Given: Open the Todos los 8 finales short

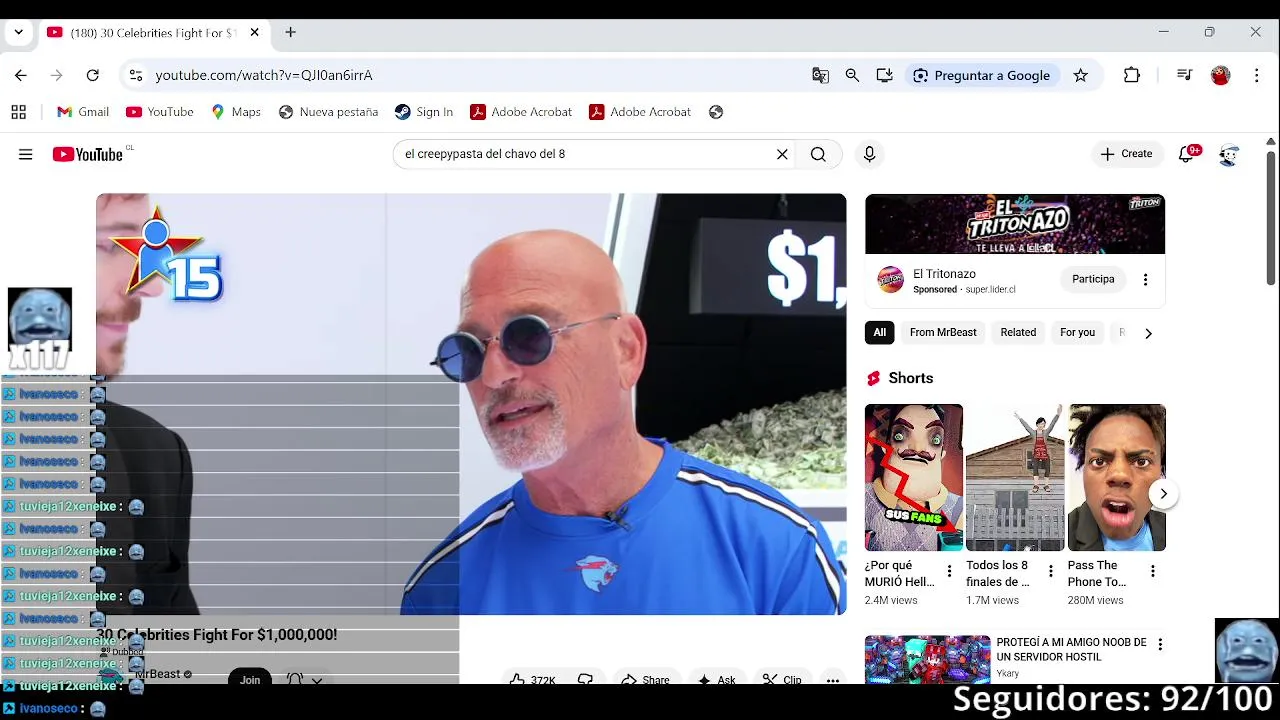Looking at the screenshot, I should point(1015,477).
